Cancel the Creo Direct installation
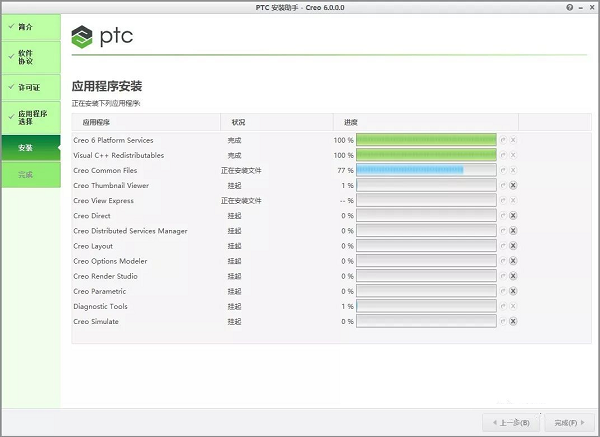Image resolution: width=600 pixels, height=437 pixels. (513, 216)
